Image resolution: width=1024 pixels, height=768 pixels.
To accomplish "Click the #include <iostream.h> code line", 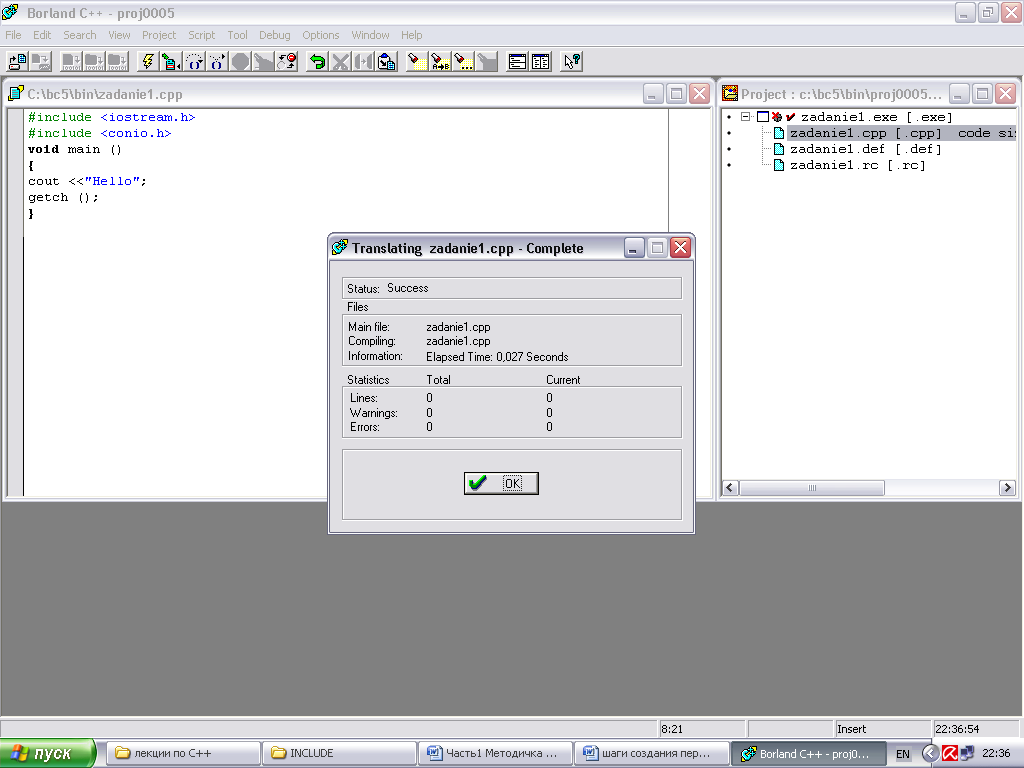I will [x=112, y=118].
